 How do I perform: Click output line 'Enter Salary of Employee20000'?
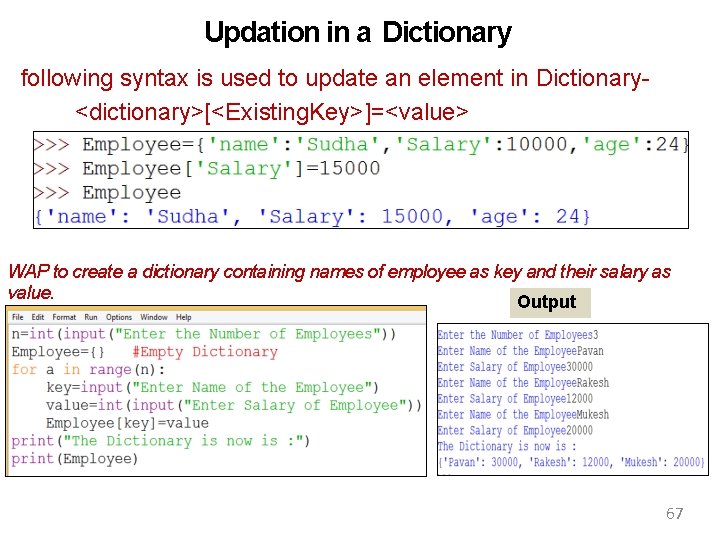[x=515, y=430]
